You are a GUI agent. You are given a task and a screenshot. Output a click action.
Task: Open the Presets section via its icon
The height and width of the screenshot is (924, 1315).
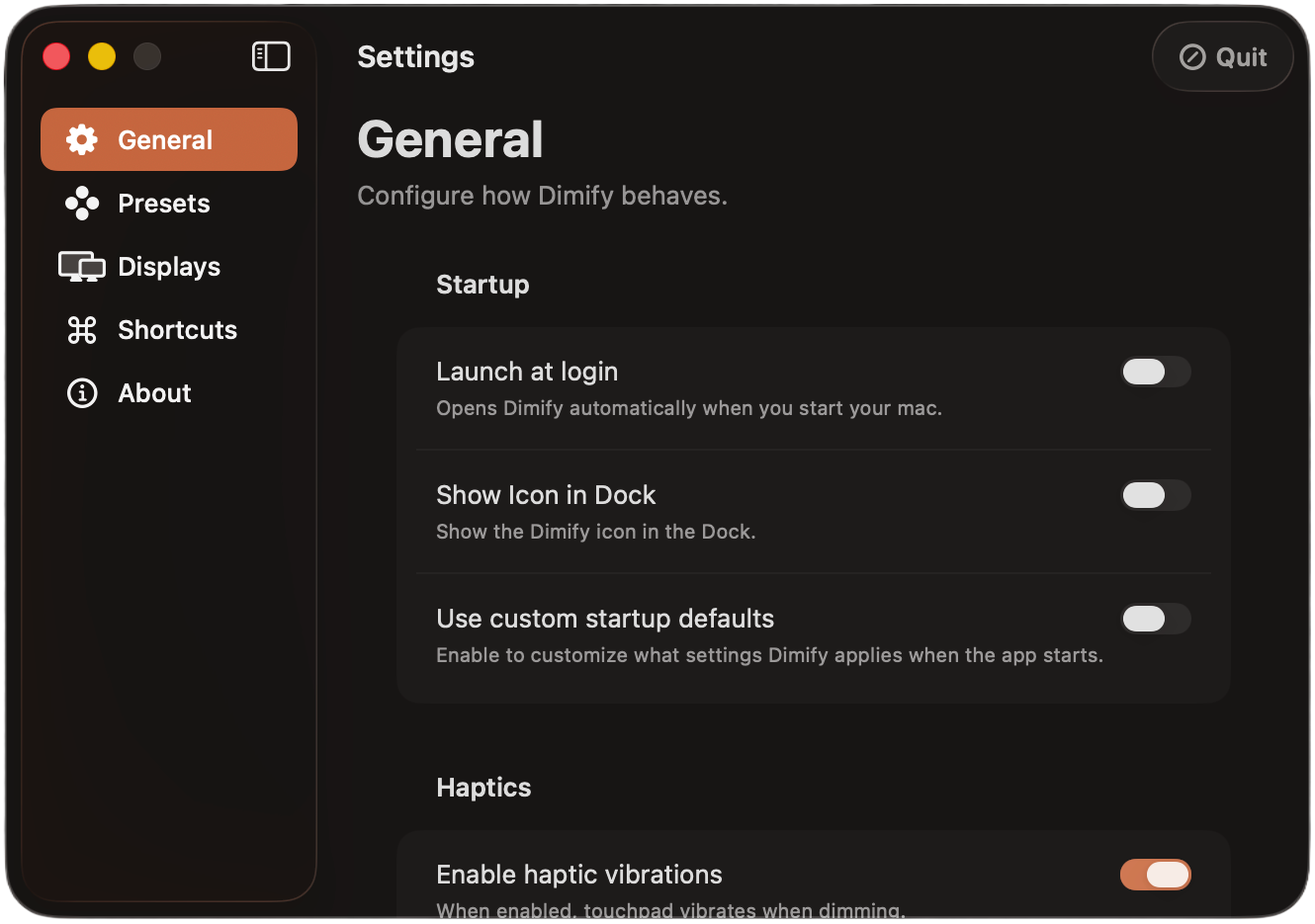click(x=81, y=203)
